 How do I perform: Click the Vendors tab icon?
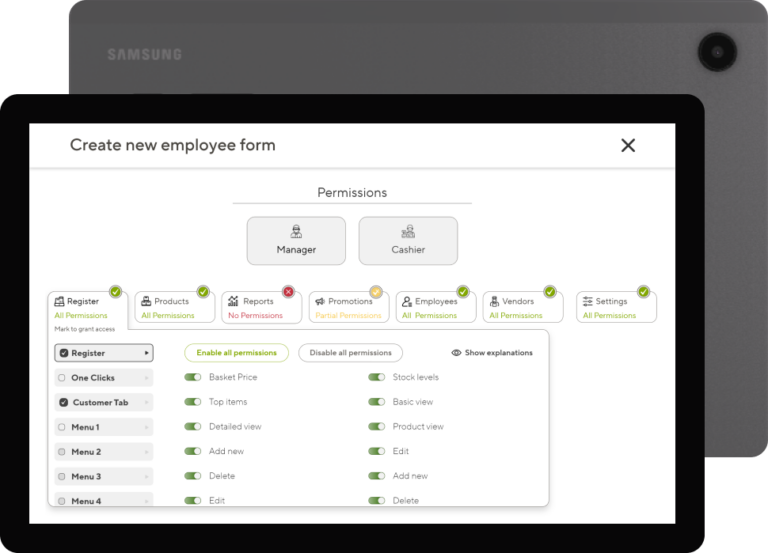(x=494, y=301)
